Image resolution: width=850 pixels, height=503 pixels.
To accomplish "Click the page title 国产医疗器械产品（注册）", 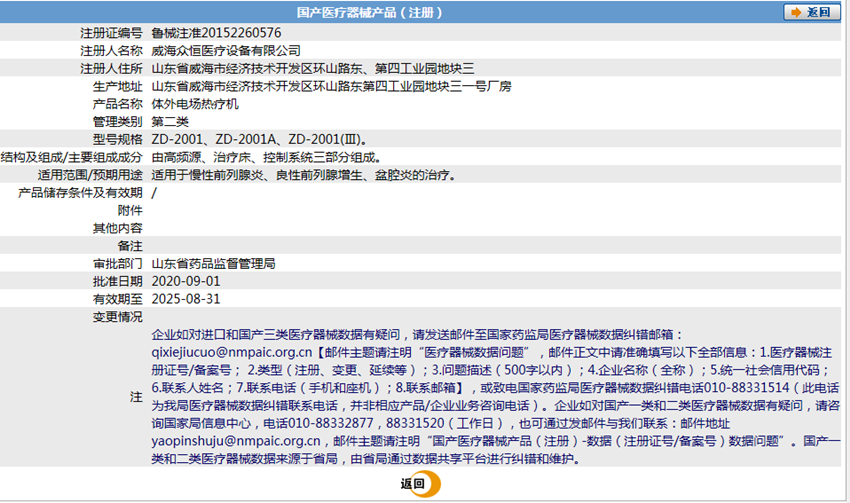I will (370, 12).
